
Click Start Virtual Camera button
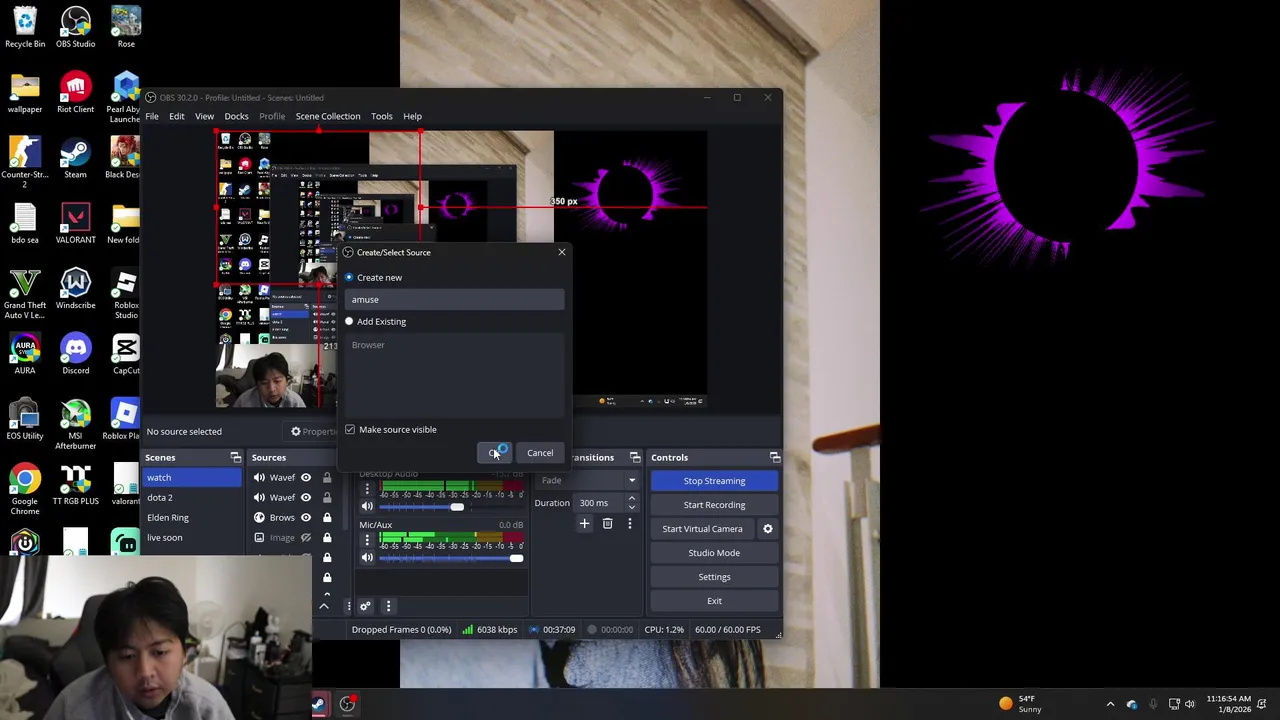(x=702, y=529)
